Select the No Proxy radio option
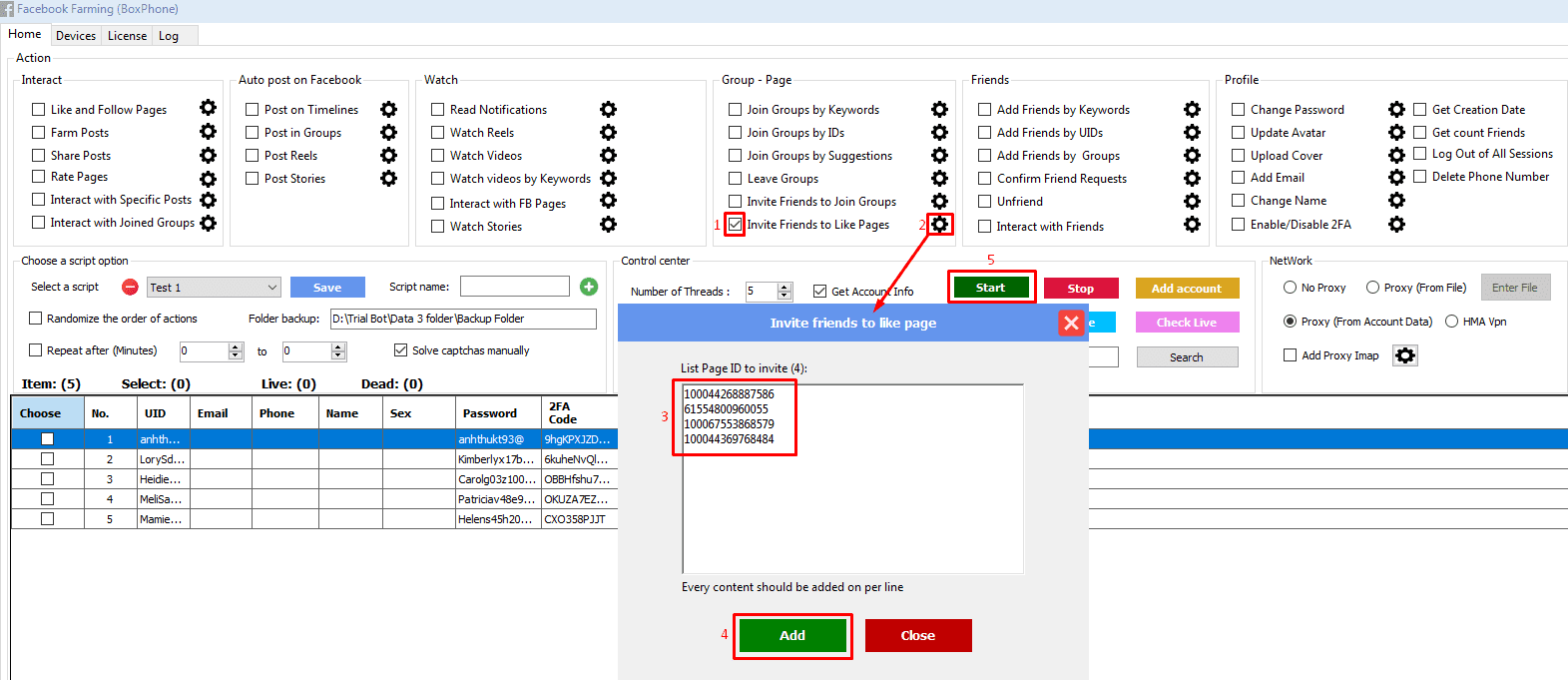The height and width of the screenshot is (680, 1568). [1291, 288]
